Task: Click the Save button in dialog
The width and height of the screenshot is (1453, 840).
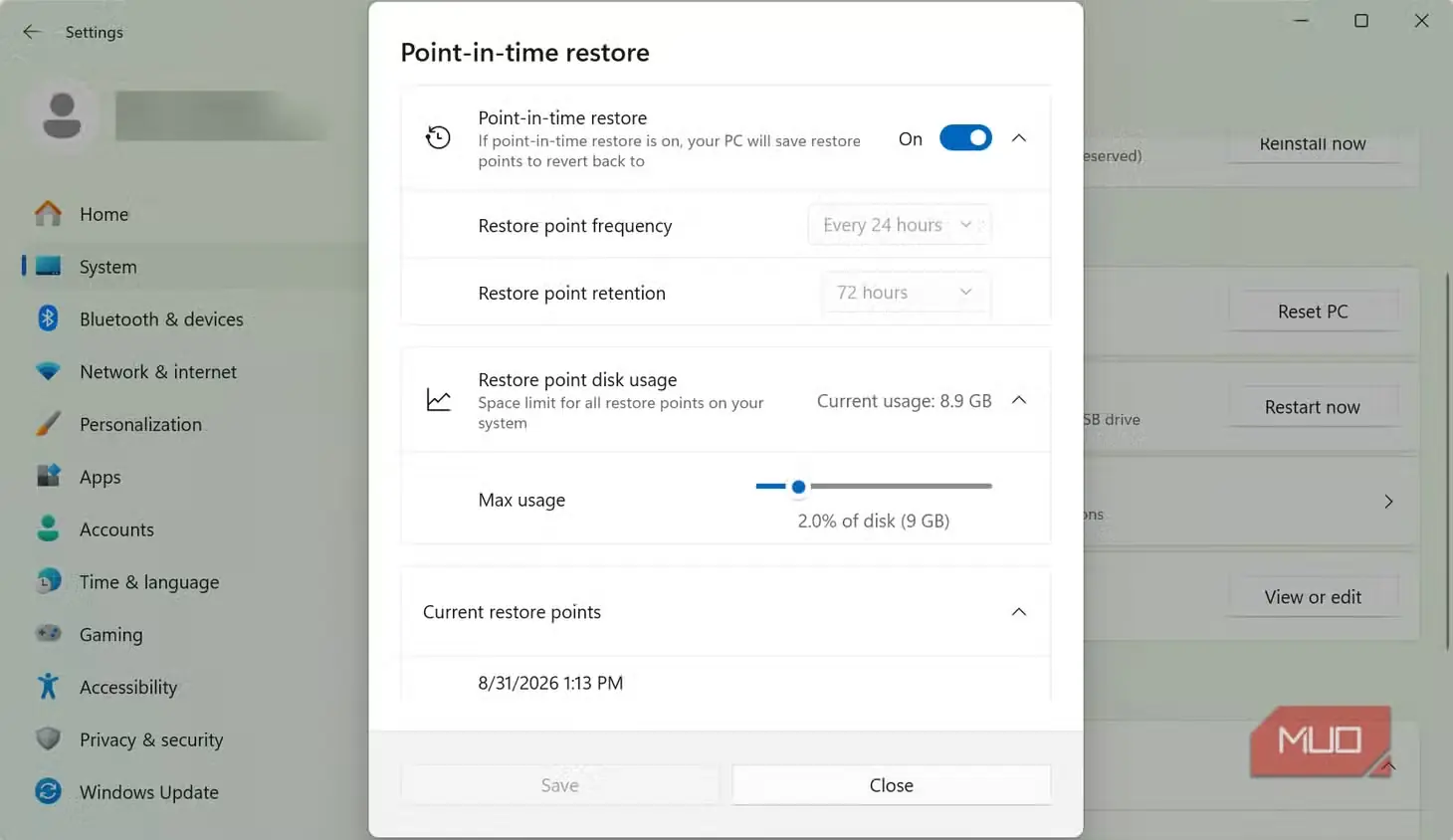Action: tap(559, 785)
